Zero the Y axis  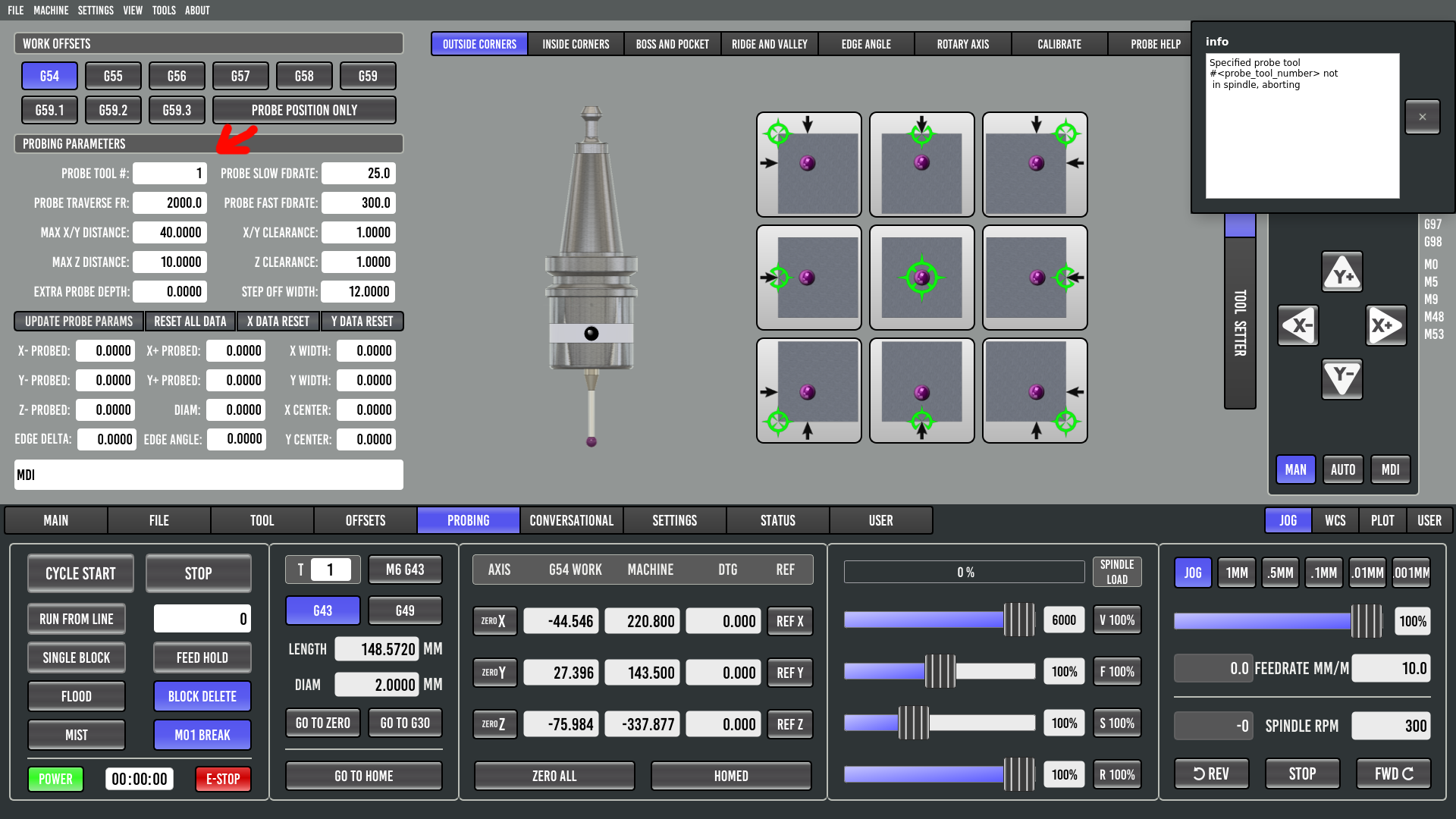click(x=494, y=673)
